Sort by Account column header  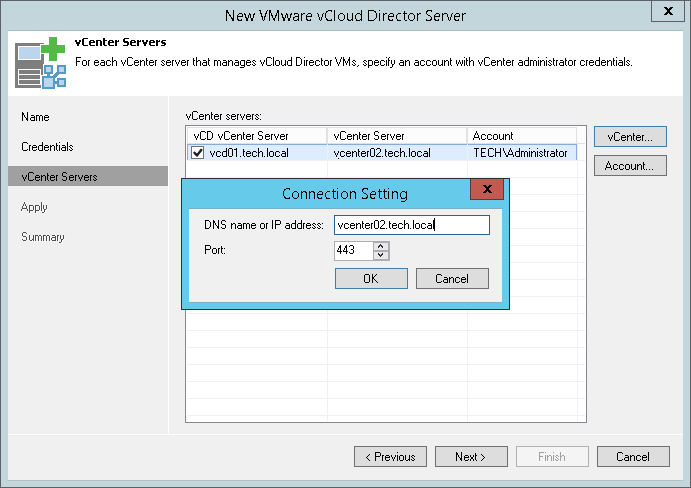coord(521,136)
